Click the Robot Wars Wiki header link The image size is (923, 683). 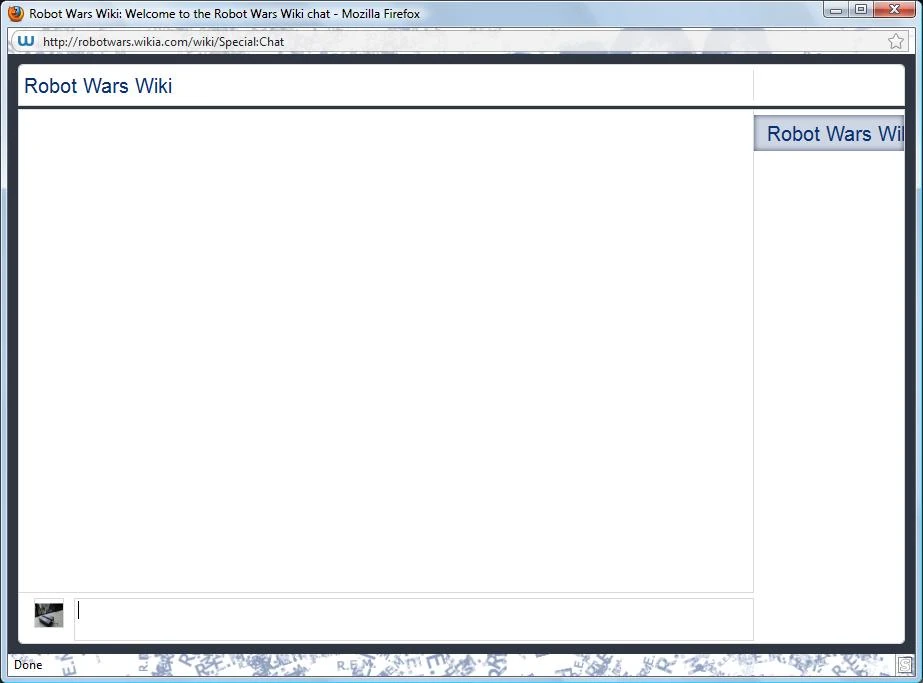pyautogui.click(x=98, y=86)
